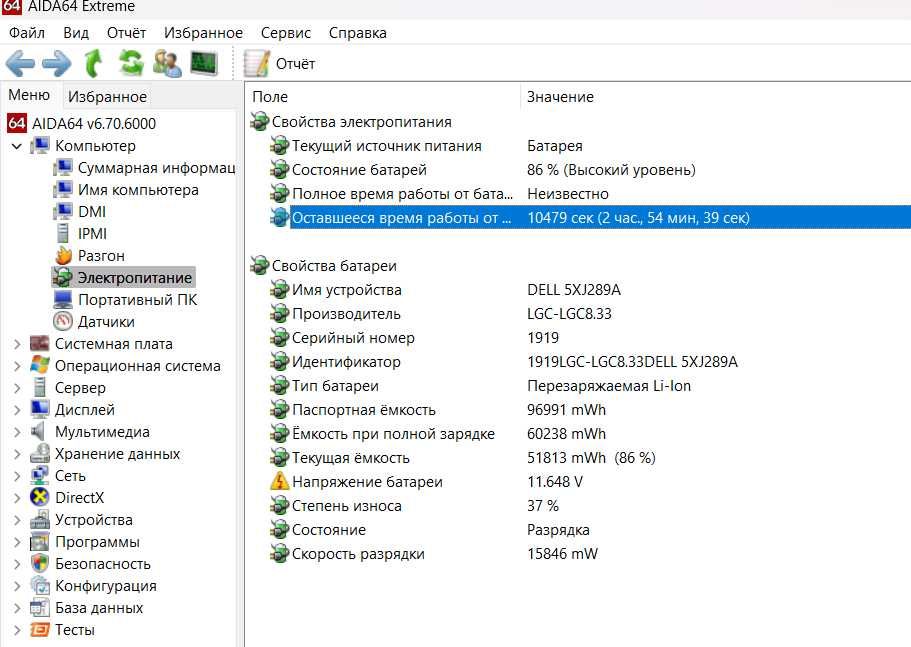Click the green monitor graph toolbar icon
Viewport: 911px width, 647px height.
click(204, 63)
